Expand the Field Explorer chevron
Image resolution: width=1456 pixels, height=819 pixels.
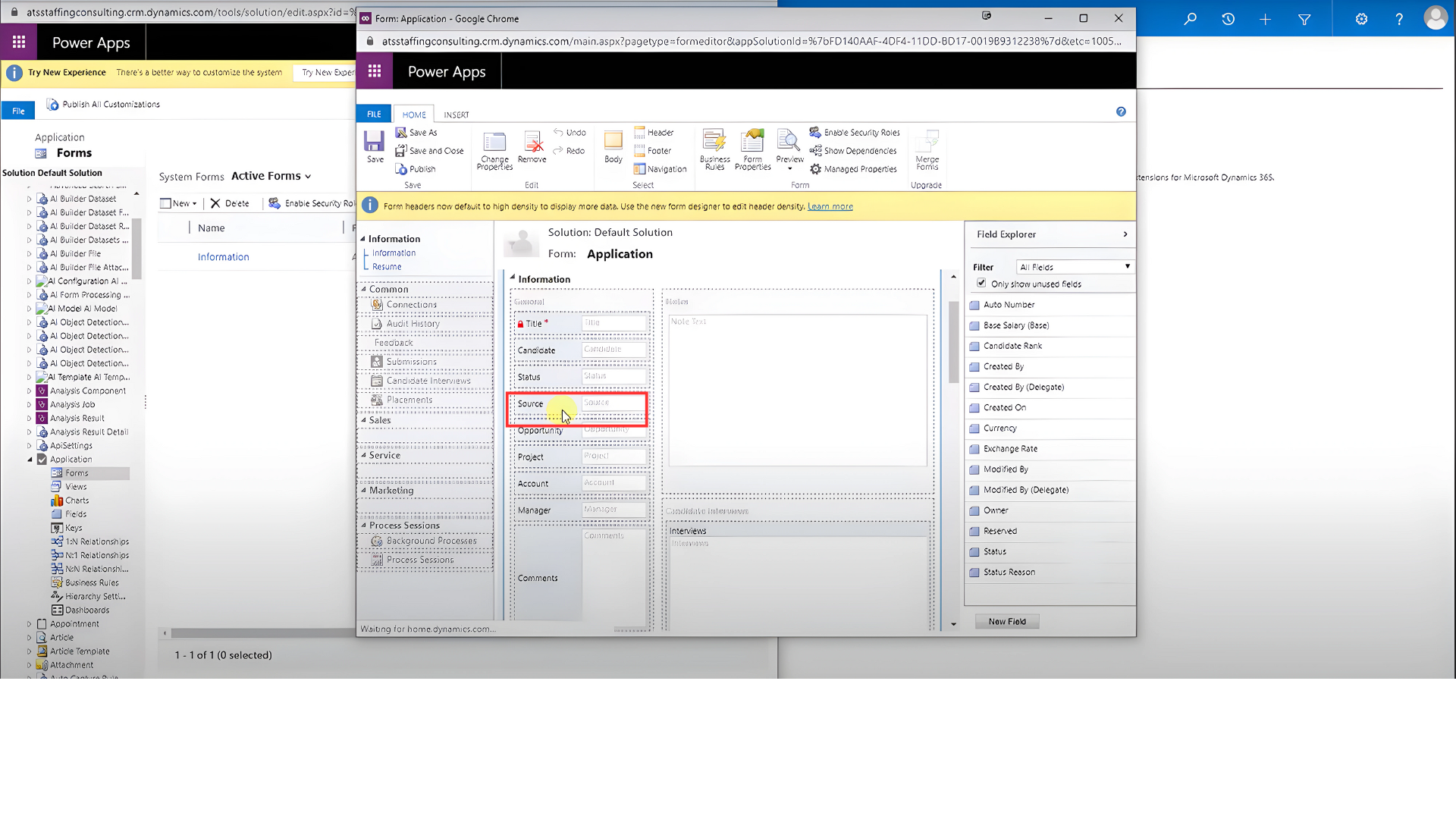pyautogui.click(x=1125, y=234)
